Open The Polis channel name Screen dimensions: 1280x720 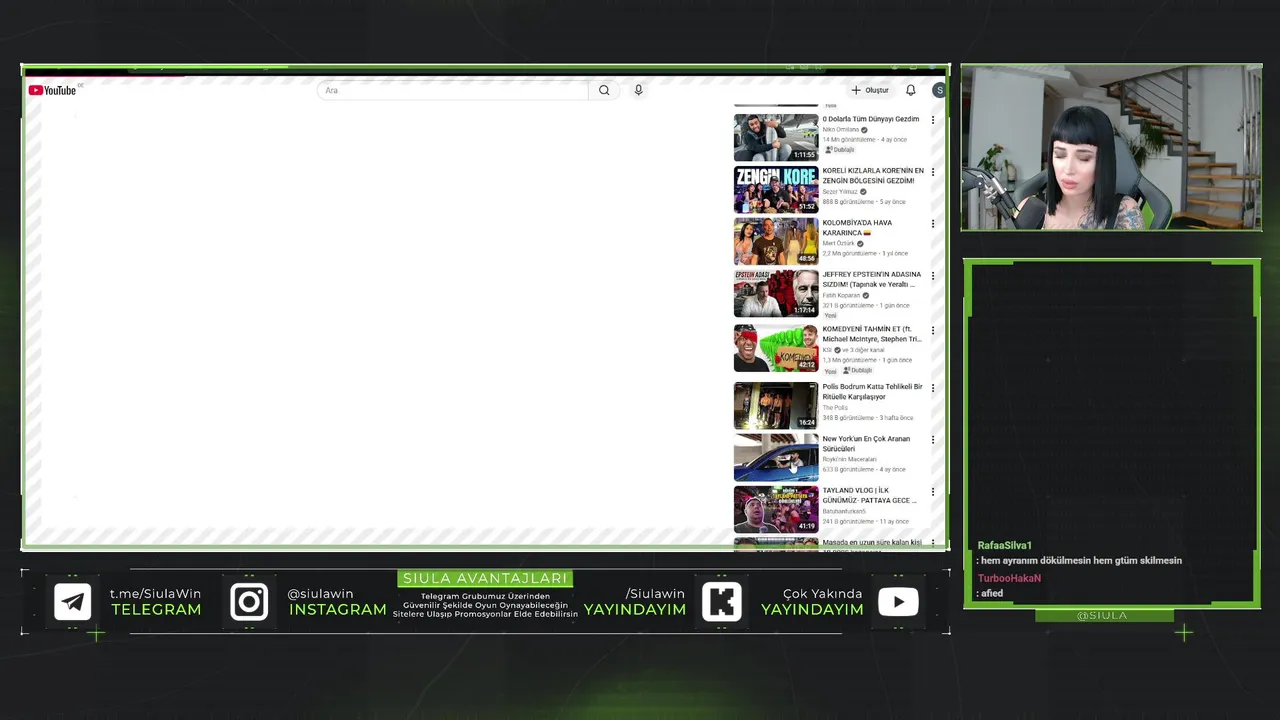tap(835, 408)
